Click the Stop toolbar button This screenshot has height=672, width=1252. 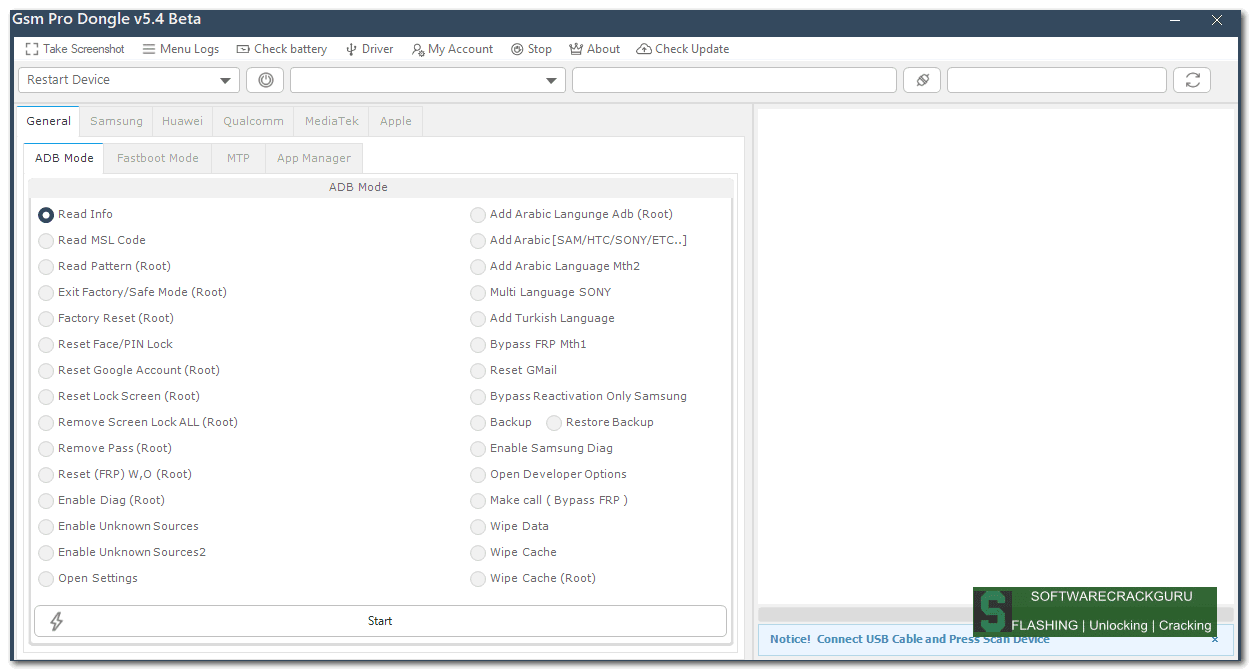tap(531, 49)
